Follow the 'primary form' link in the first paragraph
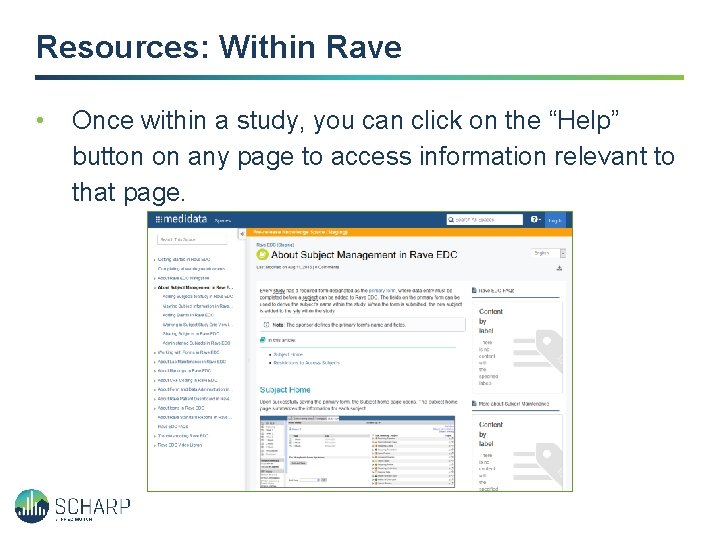The height and width of the screenshot is (540, 720). click(x=382, y=291)
